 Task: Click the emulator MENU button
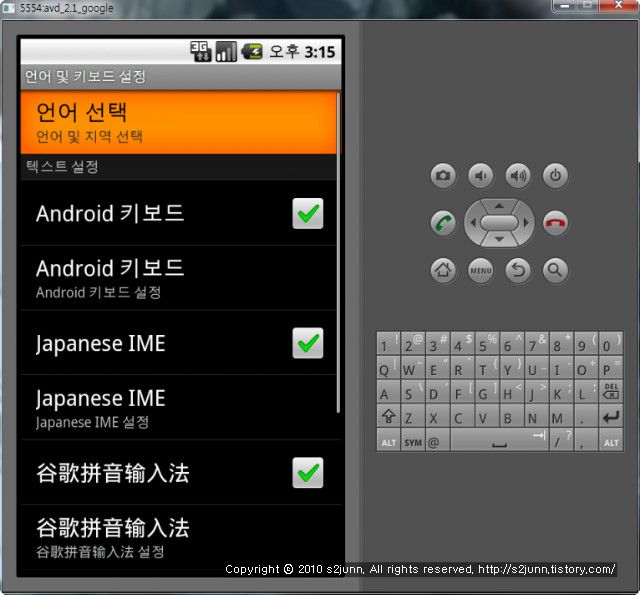pyautogui.click(x=480, y=270)
